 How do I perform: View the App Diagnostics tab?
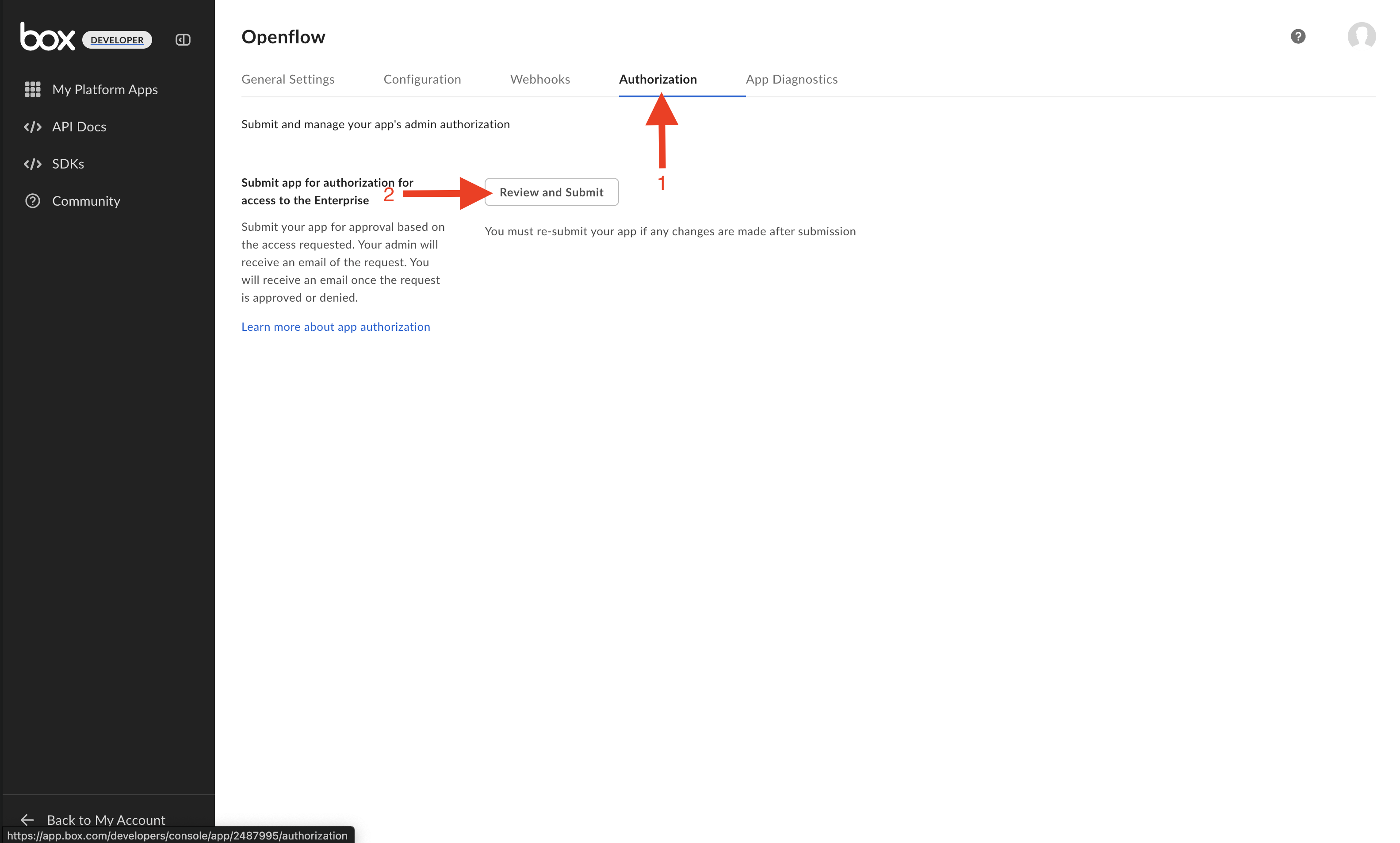(x=791, y=80)
